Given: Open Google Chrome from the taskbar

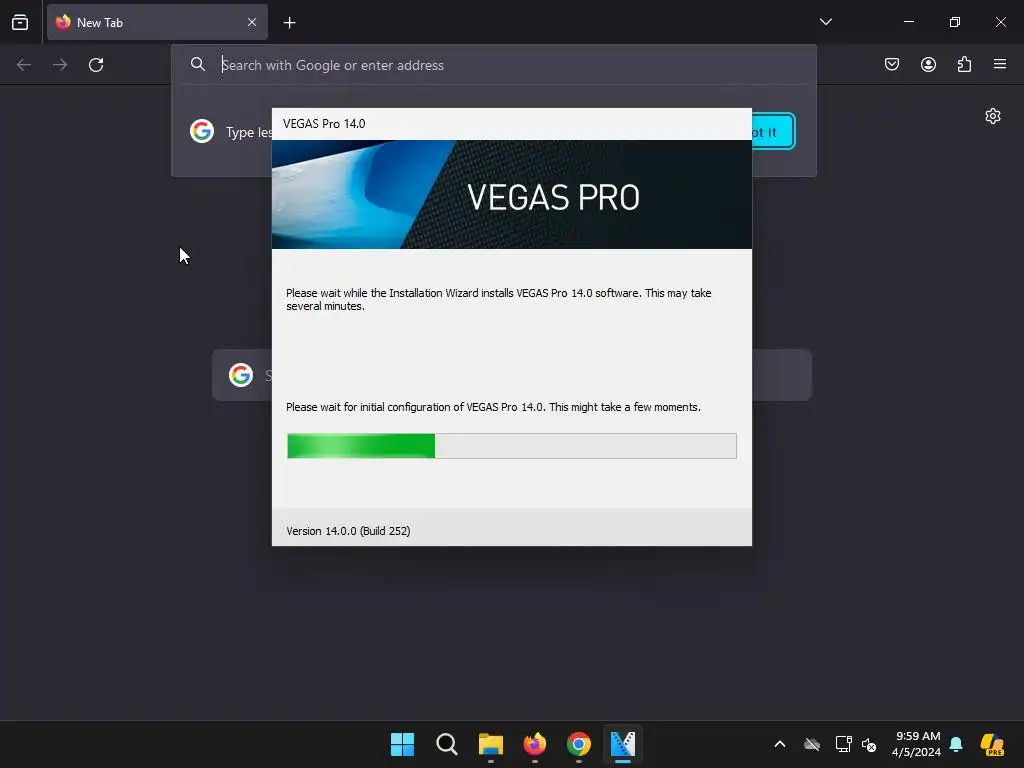Looking at the screenshot, I should pyautogui.click(x=579, y=744).
